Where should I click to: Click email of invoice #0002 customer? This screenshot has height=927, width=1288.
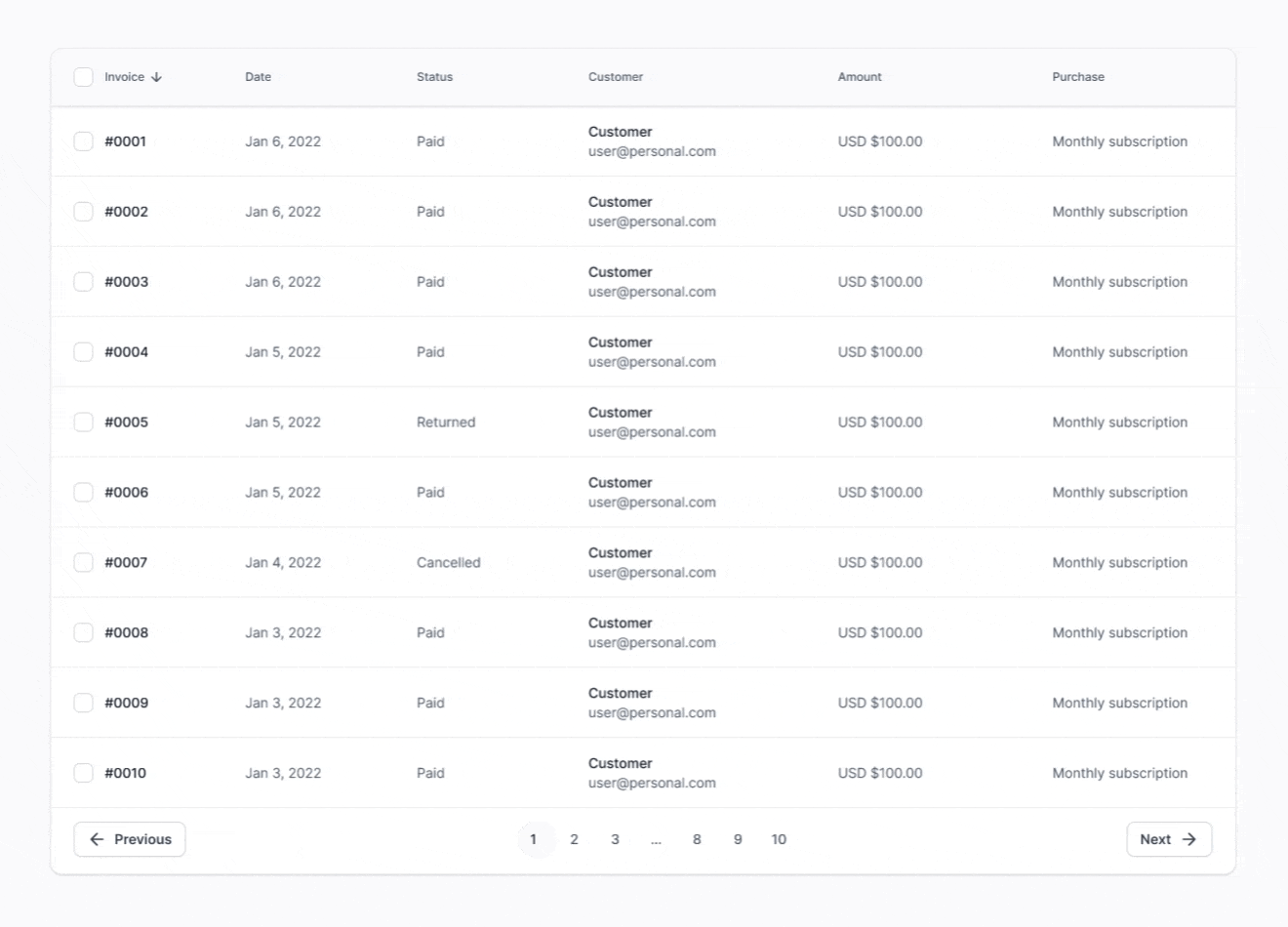click(x=652, y=222)
